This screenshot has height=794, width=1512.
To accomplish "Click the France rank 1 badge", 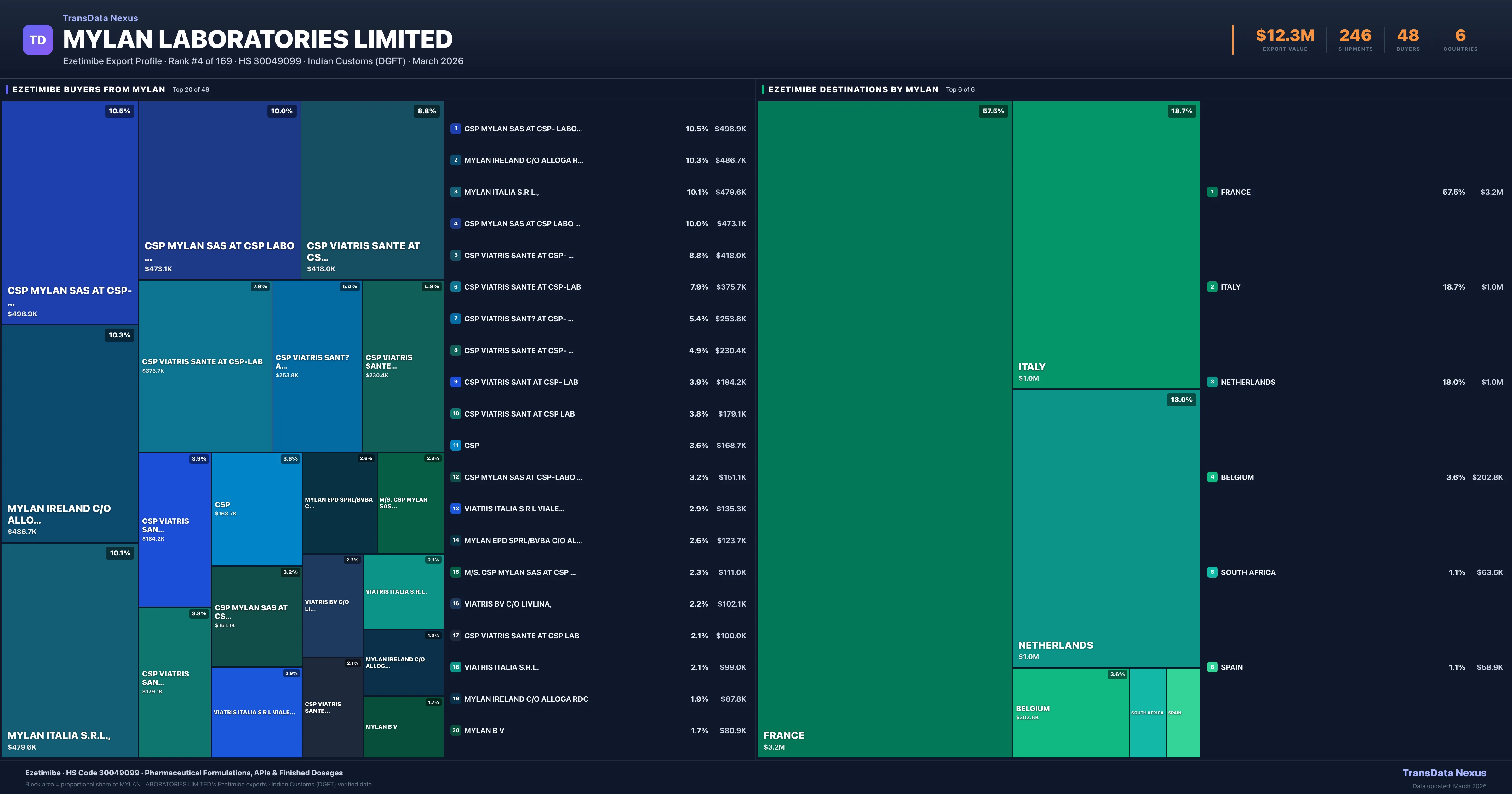I will (x=1212, y=192).
